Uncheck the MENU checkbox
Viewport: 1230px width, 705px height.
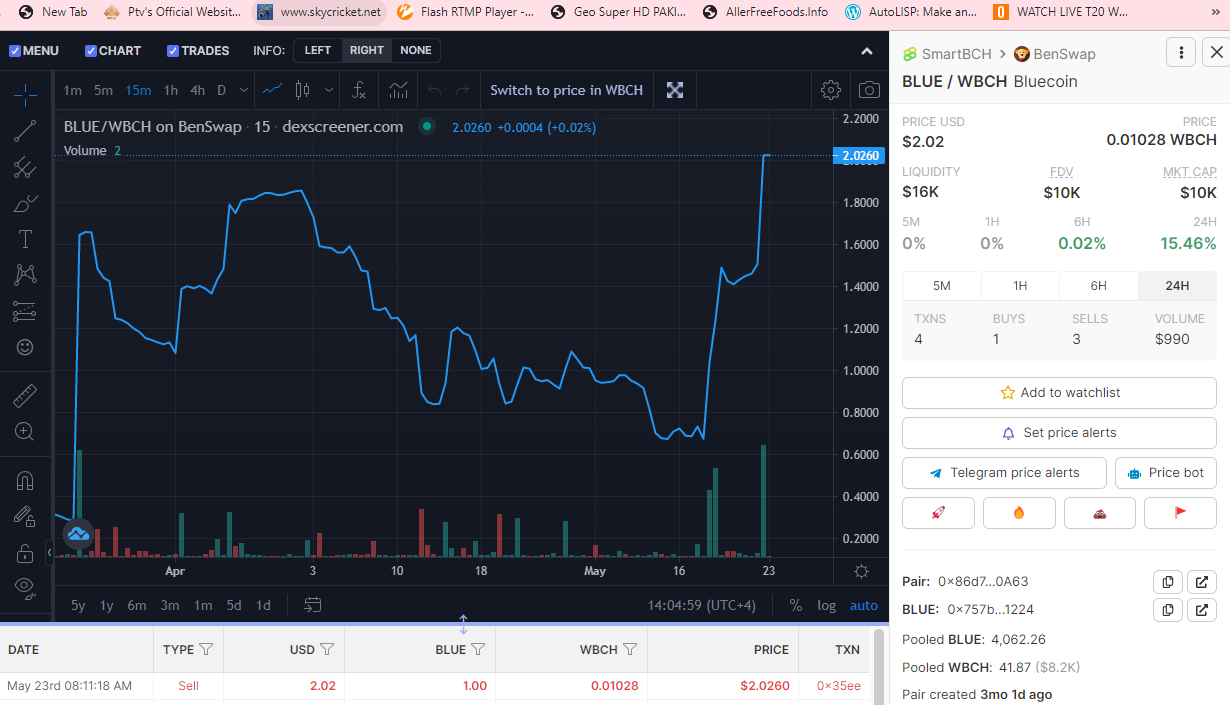(x=15, y=51)
